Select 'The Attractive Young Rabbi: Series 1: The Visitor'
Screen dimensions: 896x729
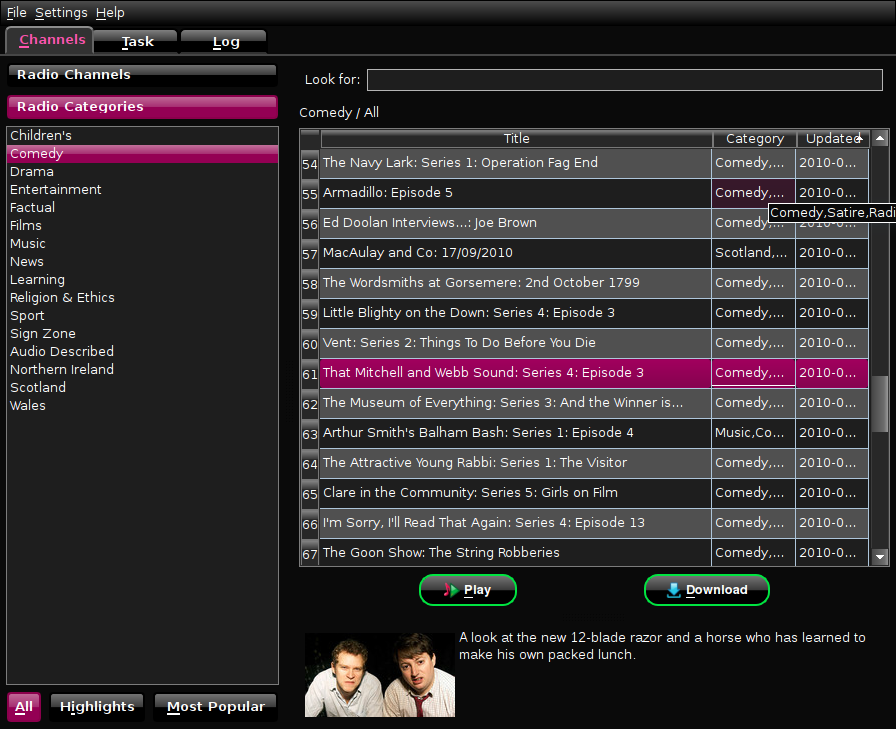[515, 463]
